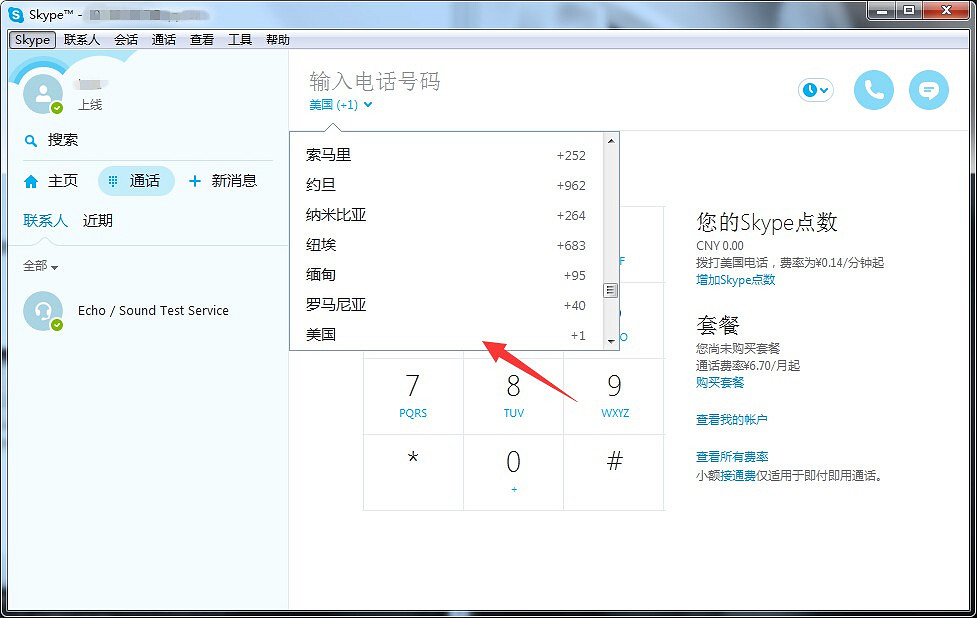Open the 美国 (+1) country code dropdown
The height and width of the screenshot is (618, 977).
coord(338,104)
